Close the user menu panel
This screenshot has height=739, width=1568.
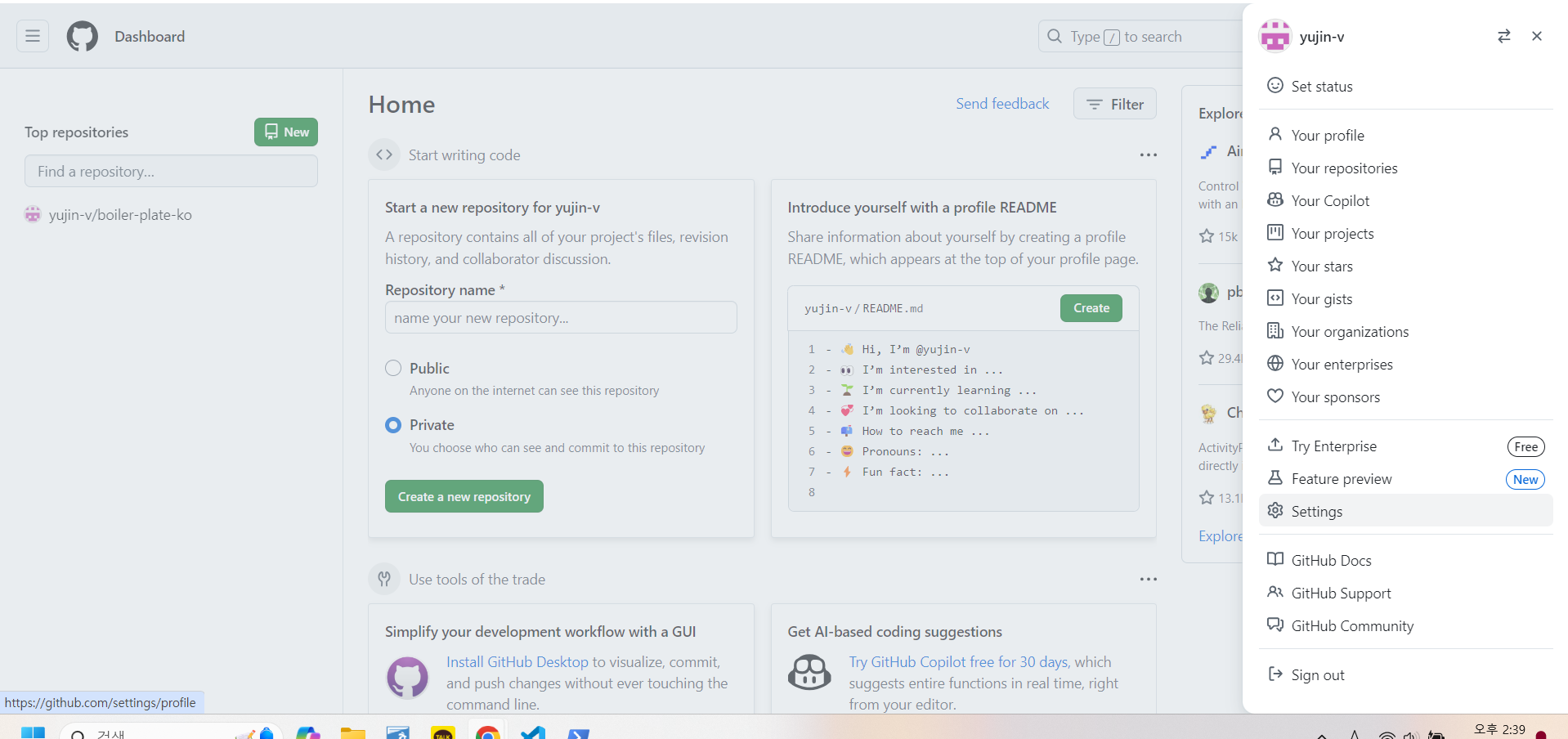1536,36
